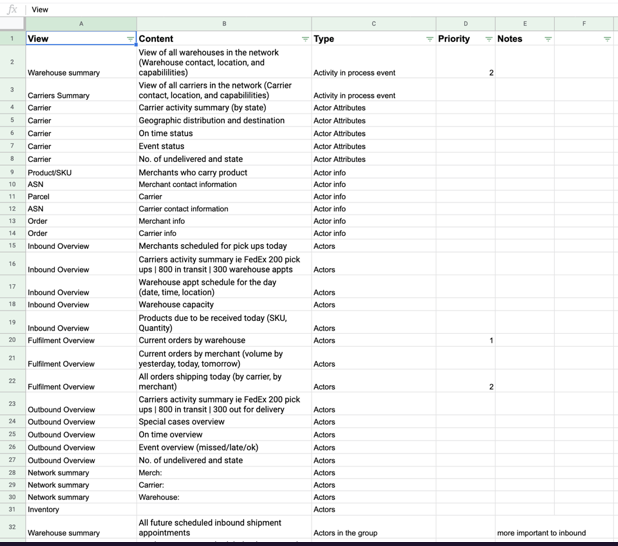Select row 1 header number
This screenshot has height=546, width=618.
tap(12, 39)
